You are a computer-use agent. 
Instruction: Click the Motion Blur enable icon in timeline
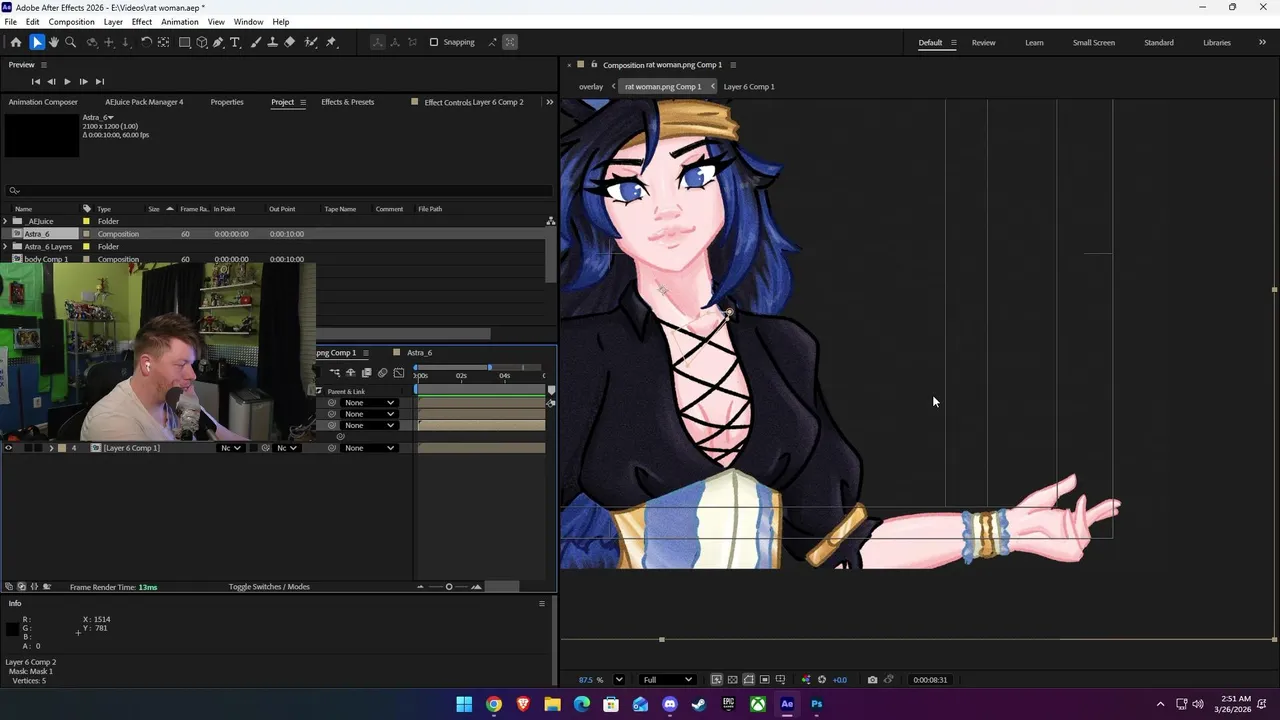point(382,373)
